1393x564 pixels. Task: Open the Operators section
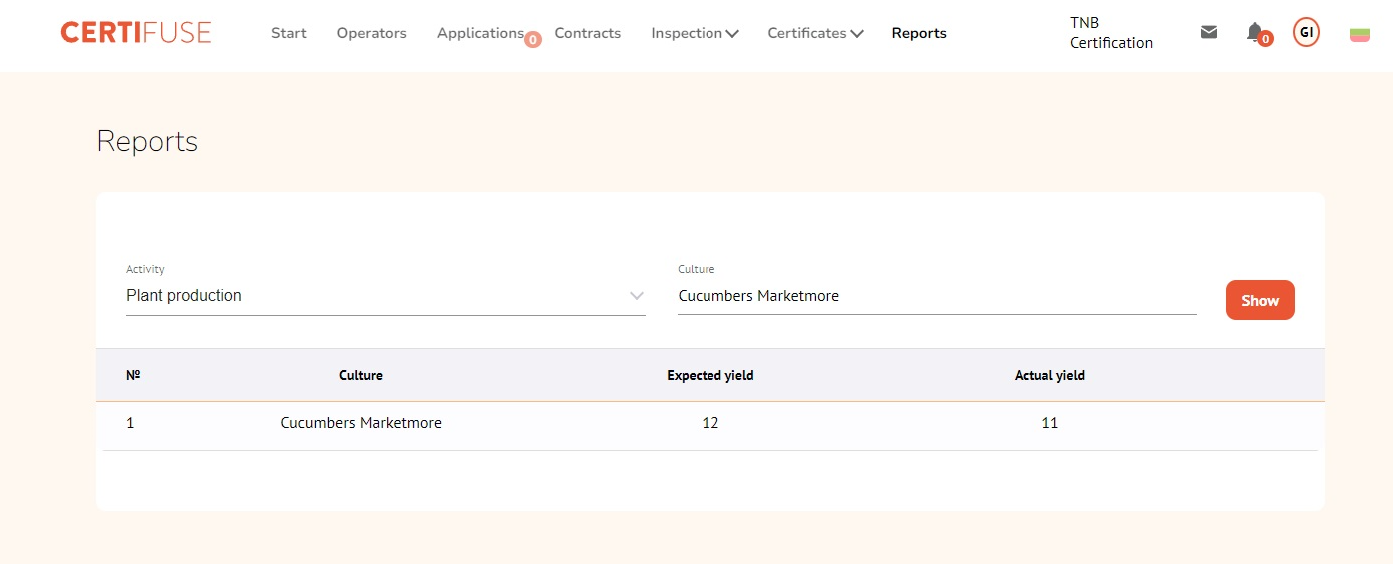pyautogui.click(x=371, y=33)
